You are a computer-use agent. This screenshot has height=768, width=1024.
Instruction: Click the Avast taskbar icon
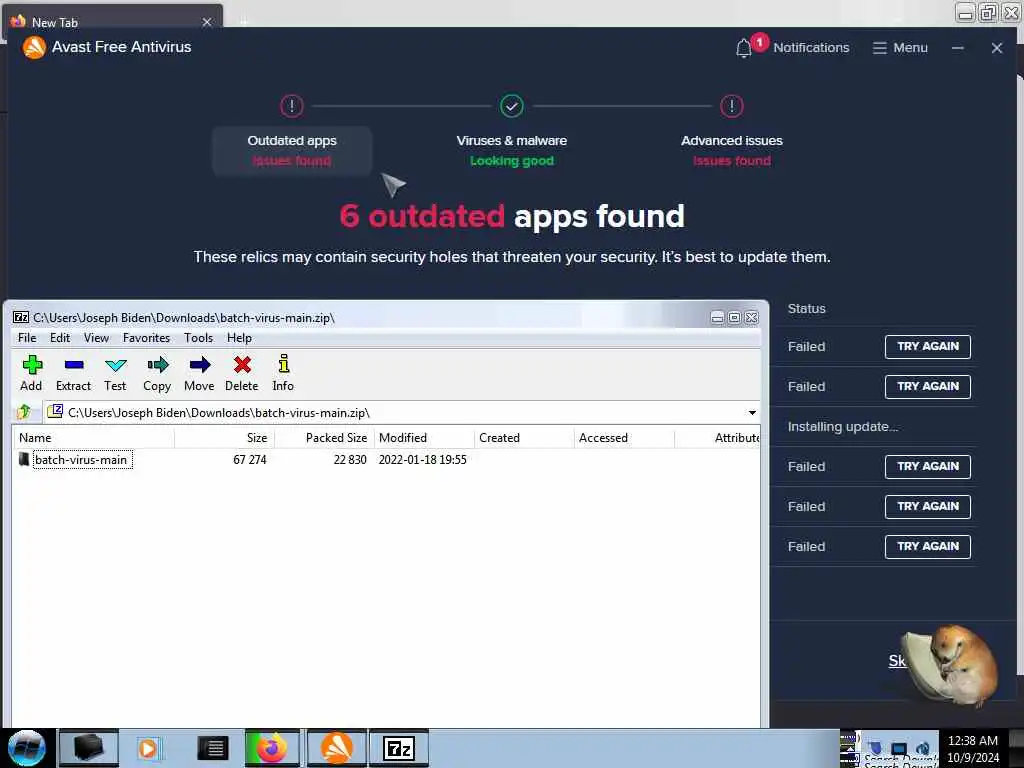coord(336,748)
